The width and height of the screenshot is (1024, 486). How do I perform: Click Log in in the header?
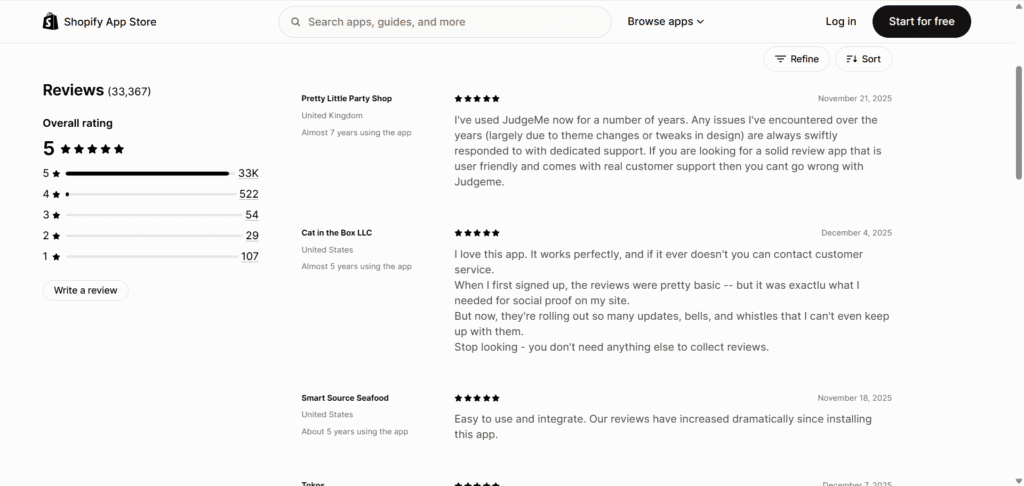[841, 21]
